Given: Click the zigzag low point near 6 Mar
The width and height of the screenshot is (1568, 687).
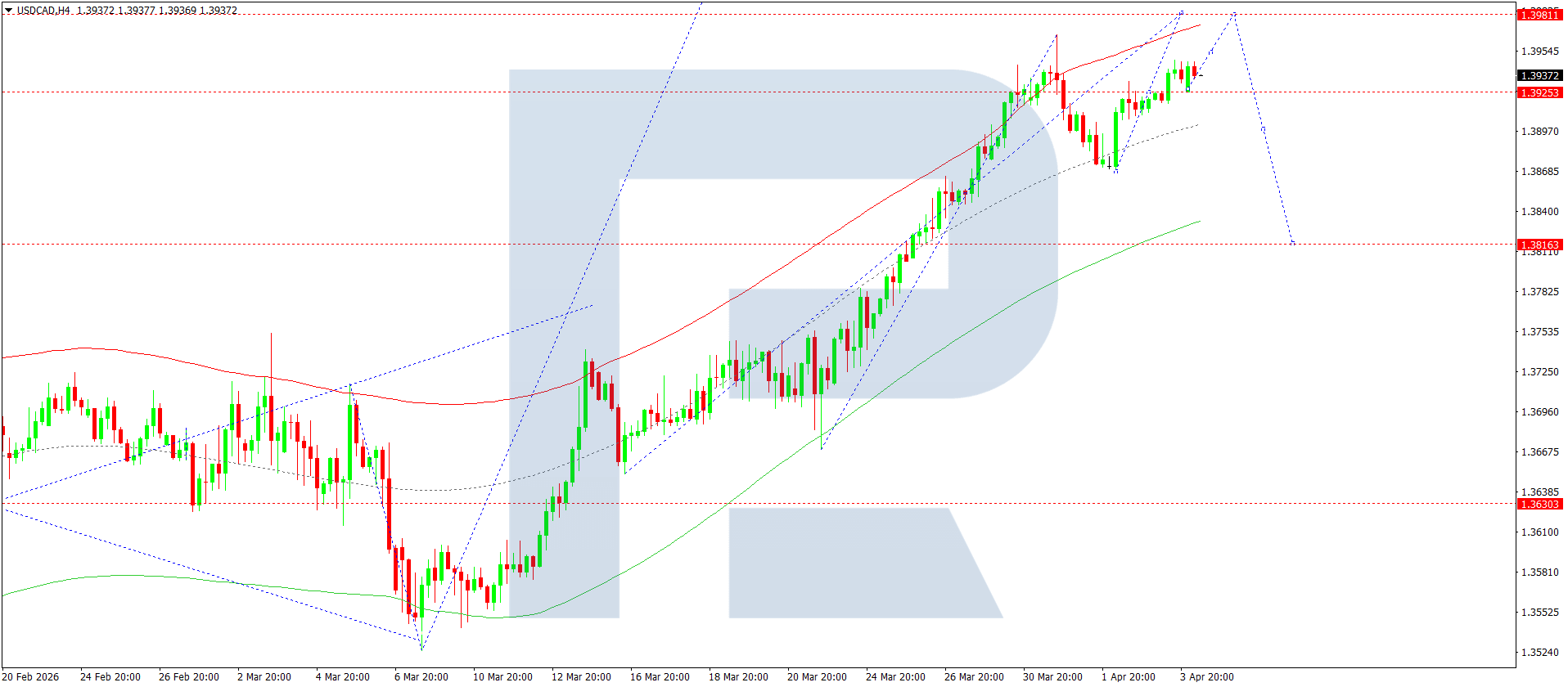Looking at the screenshot, I should pyautogui.click(x=421, y=649).
